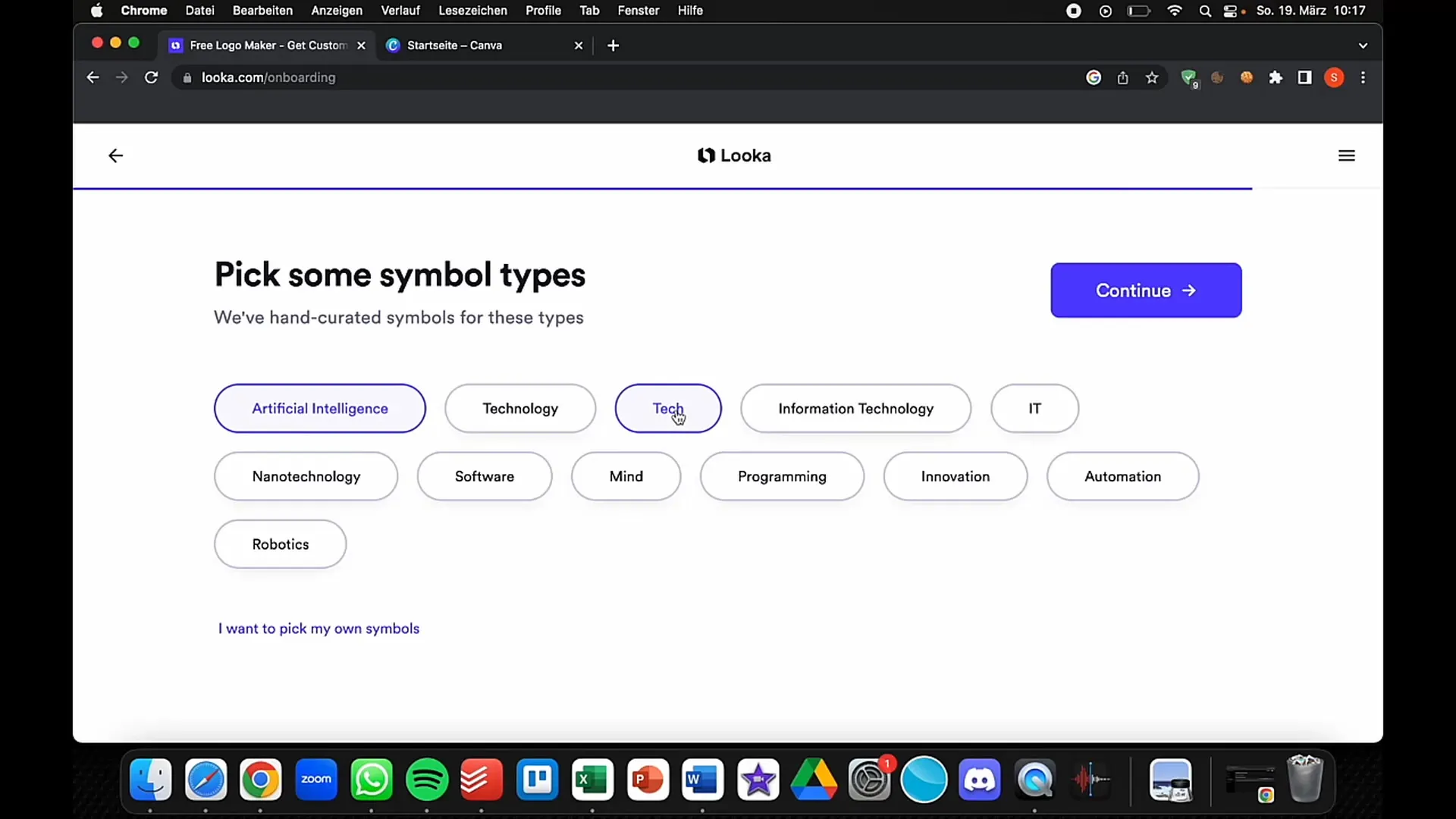Open the hamburger menu icon
The image size is (1456, 819).
point(1347,155)
